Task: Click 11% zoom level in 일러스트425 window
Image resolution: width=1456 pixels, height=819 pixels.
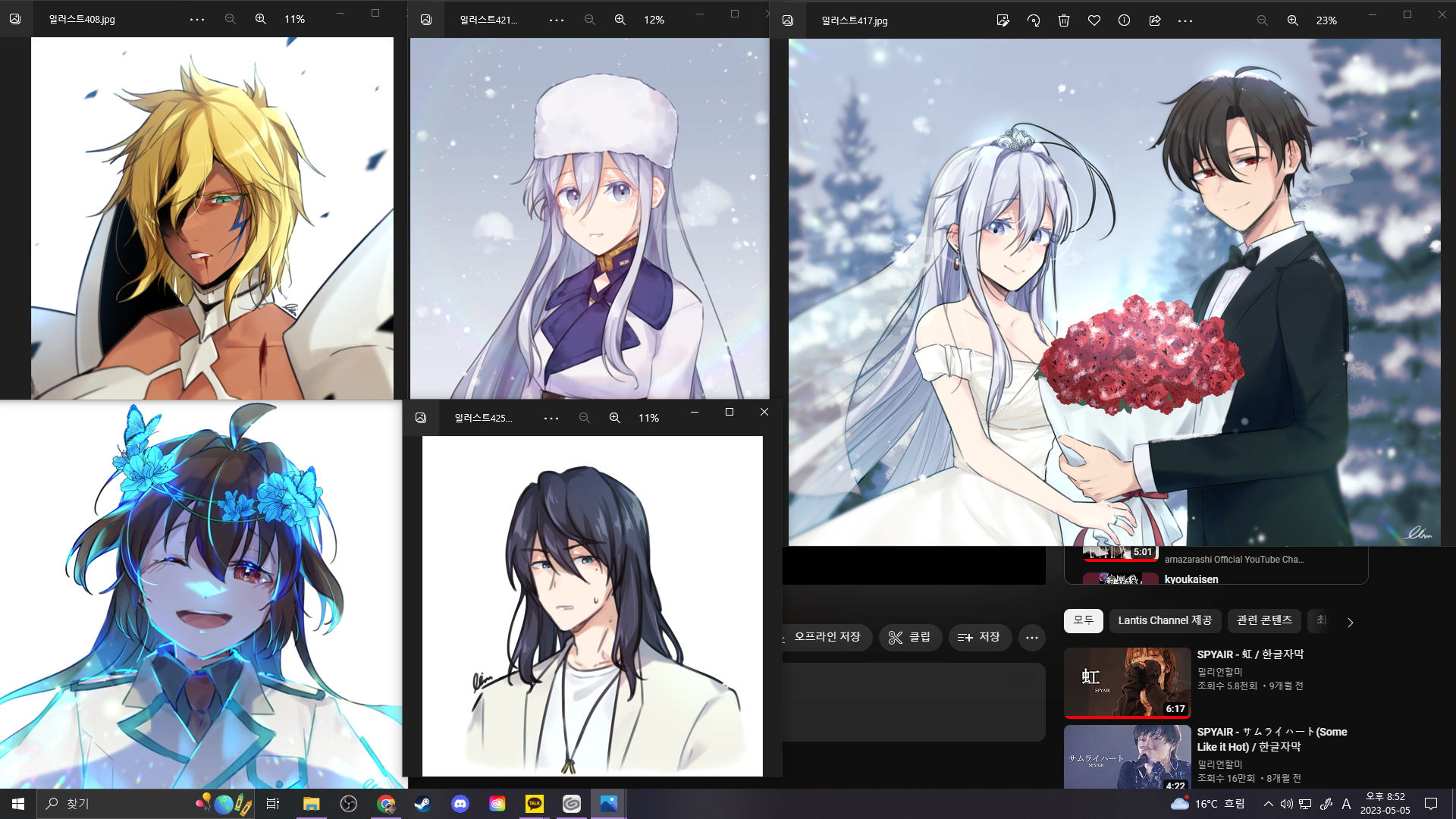Action: pos(648,418)
